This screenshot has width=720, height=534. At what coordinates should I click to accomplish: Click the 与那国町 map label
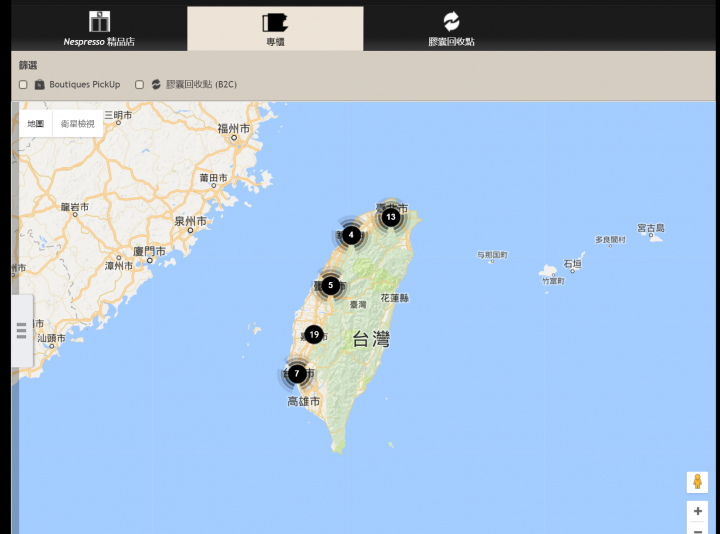492,255
